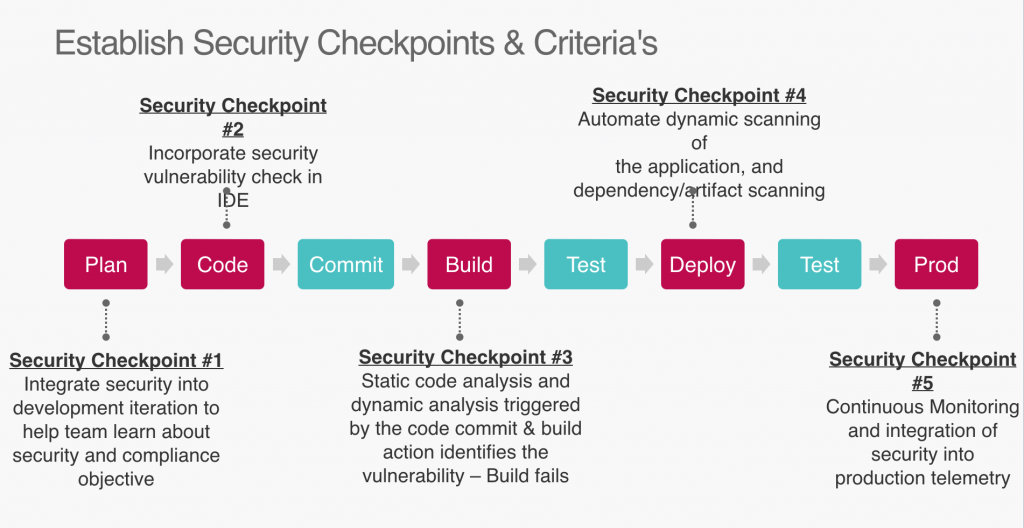
Task: Click the arrow between Deploy and second Test
Action: point(761,265)
